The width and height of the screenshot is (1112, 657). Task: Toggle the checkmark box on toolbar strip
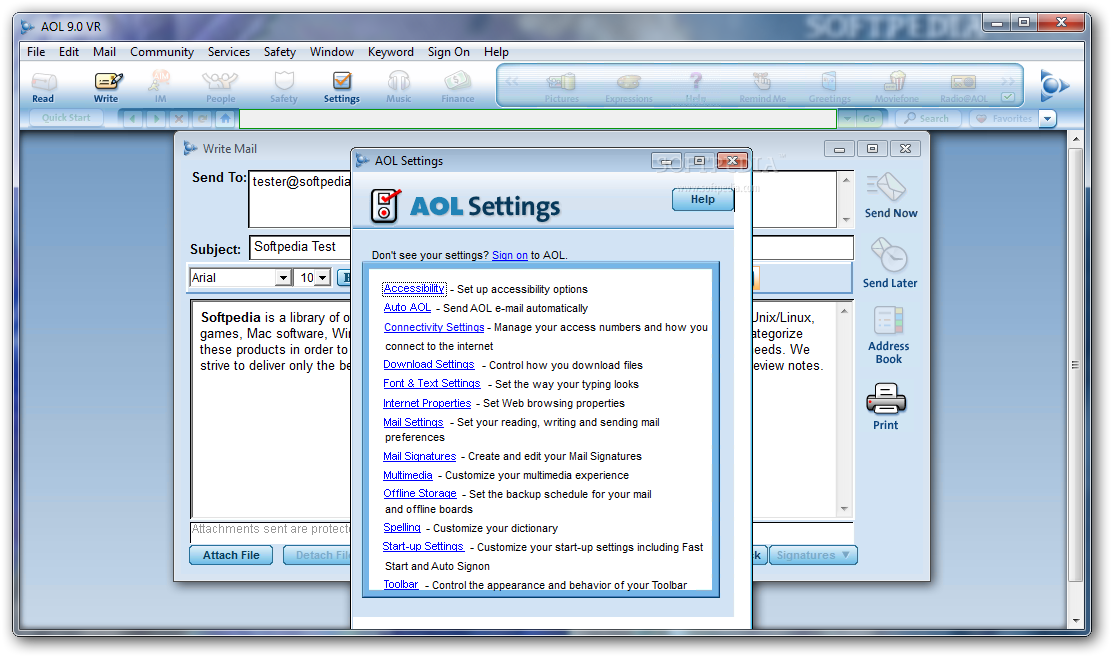(1008, 97)
